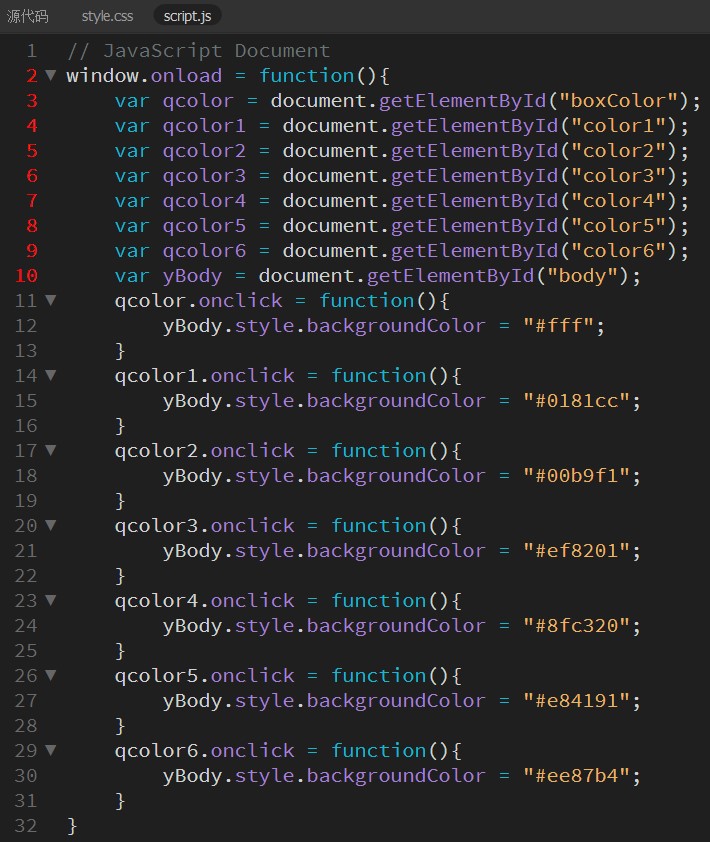This screenshot has height=842, width=710.
Task: Select the script.js tab
Action: 187,16
